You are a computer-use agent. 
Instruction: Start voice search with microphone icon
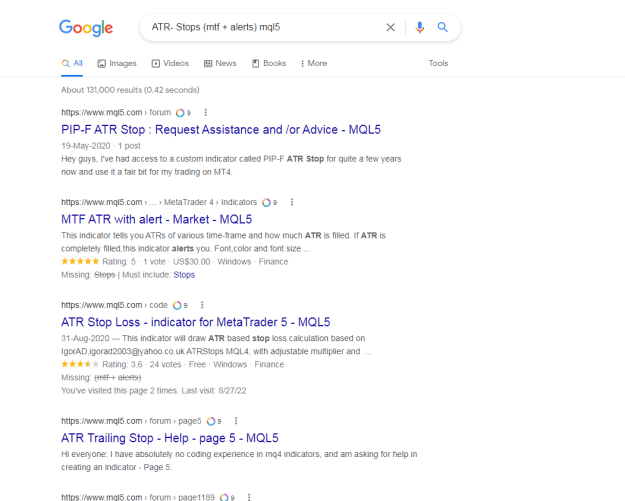pos(419,27)
